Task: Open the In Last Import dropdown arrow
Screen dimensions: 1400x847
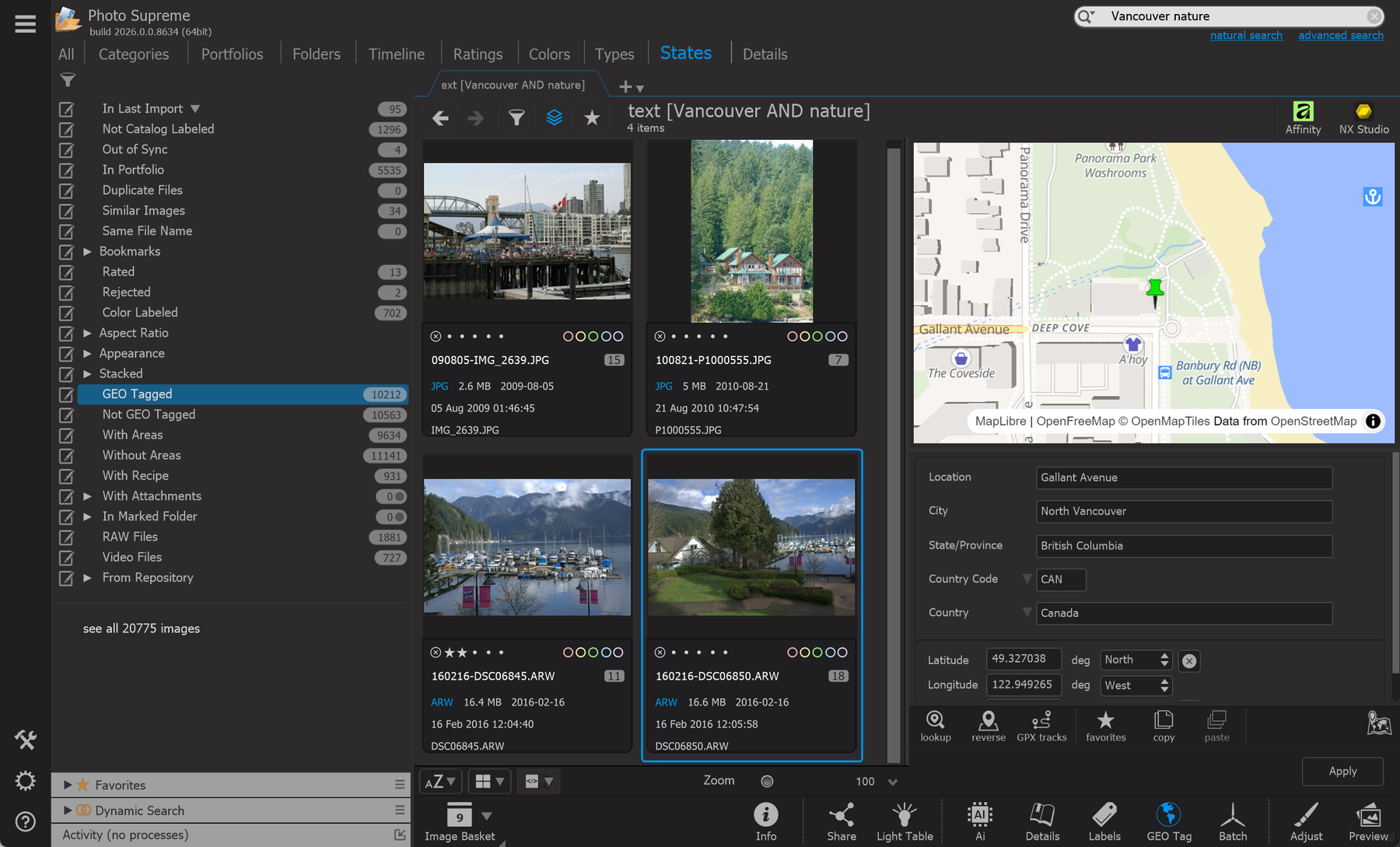Action: pyautogui.click(x=195, y=109)
